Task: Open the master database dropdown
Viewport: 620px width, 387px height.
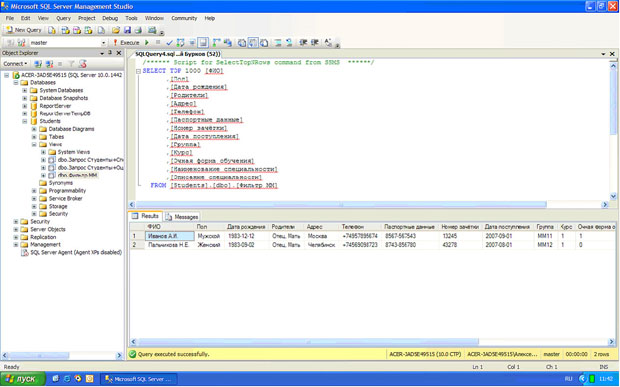Action: click(x=104, y=43)
